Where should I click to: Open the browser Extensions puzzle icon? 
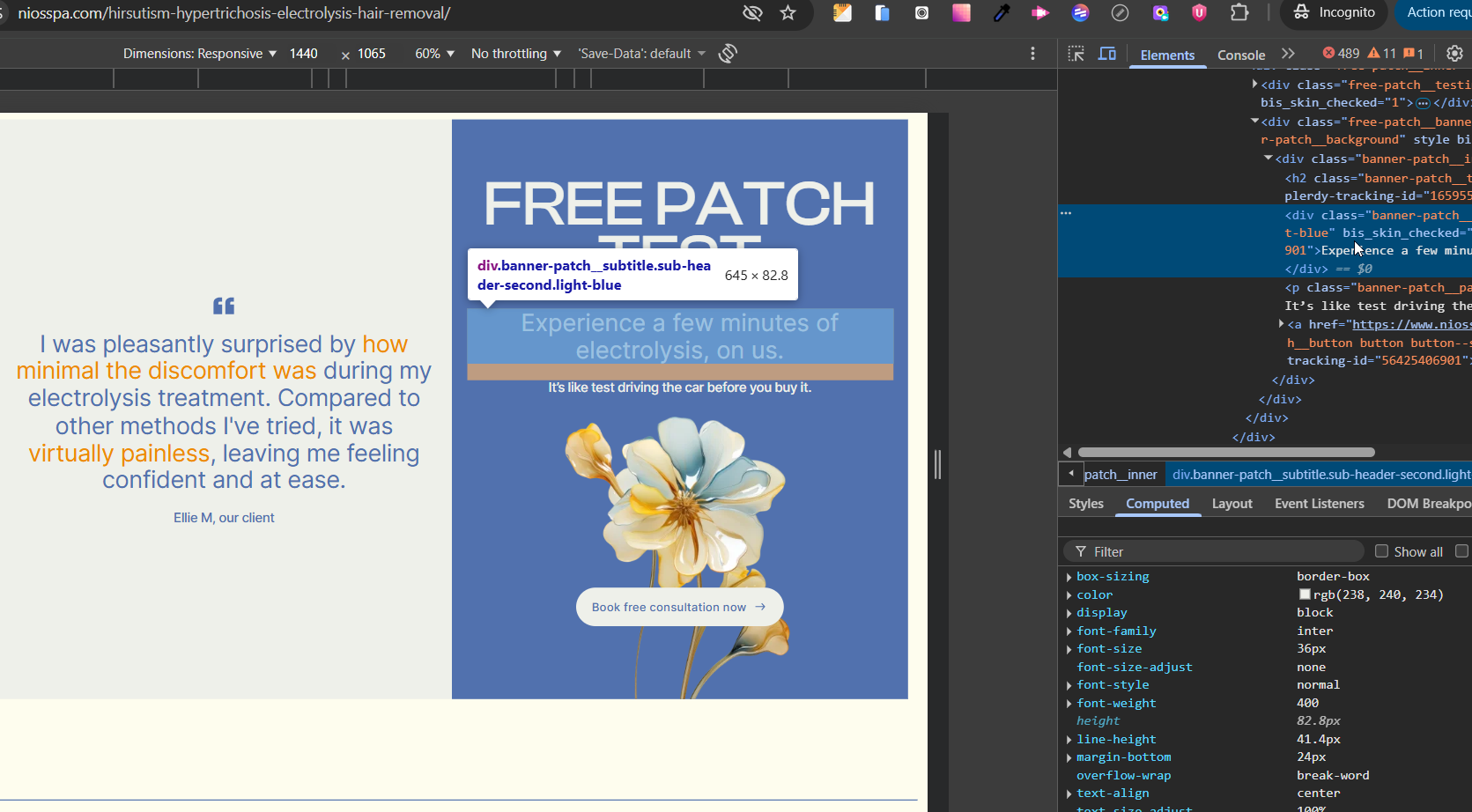[x=1239, y=12]
